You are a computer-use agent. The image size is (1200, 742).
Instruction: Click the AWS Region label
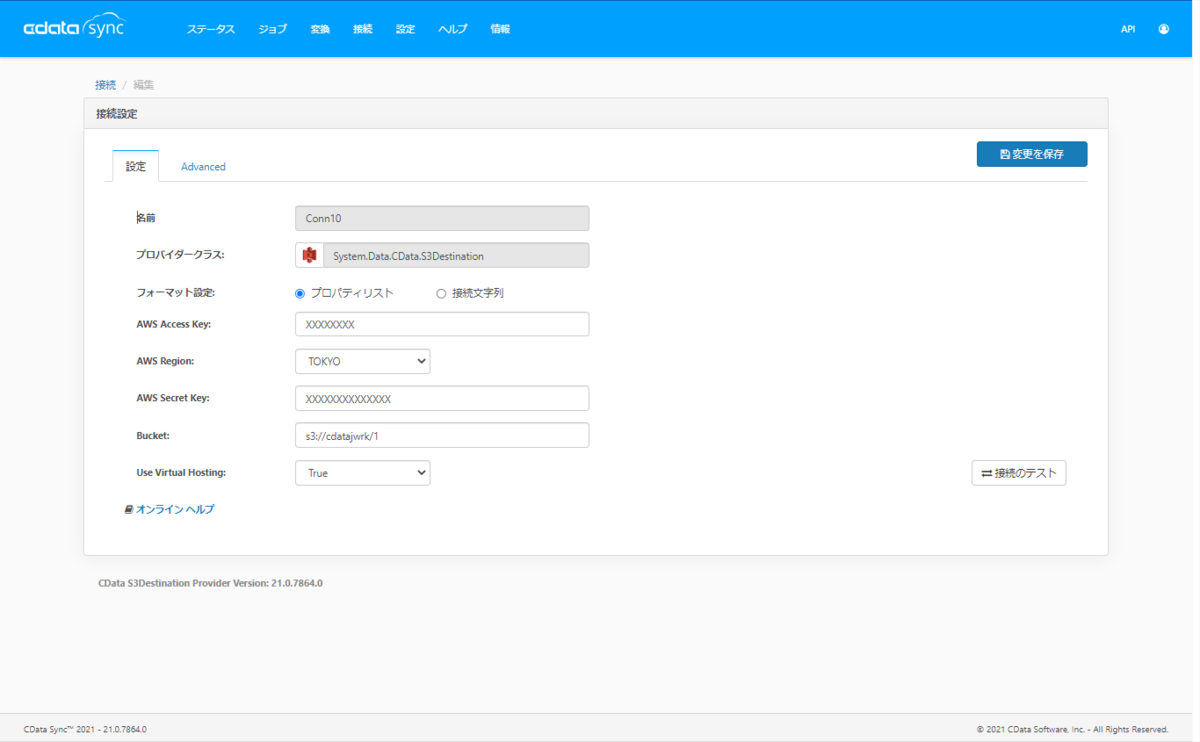click(x=165, y=361)
